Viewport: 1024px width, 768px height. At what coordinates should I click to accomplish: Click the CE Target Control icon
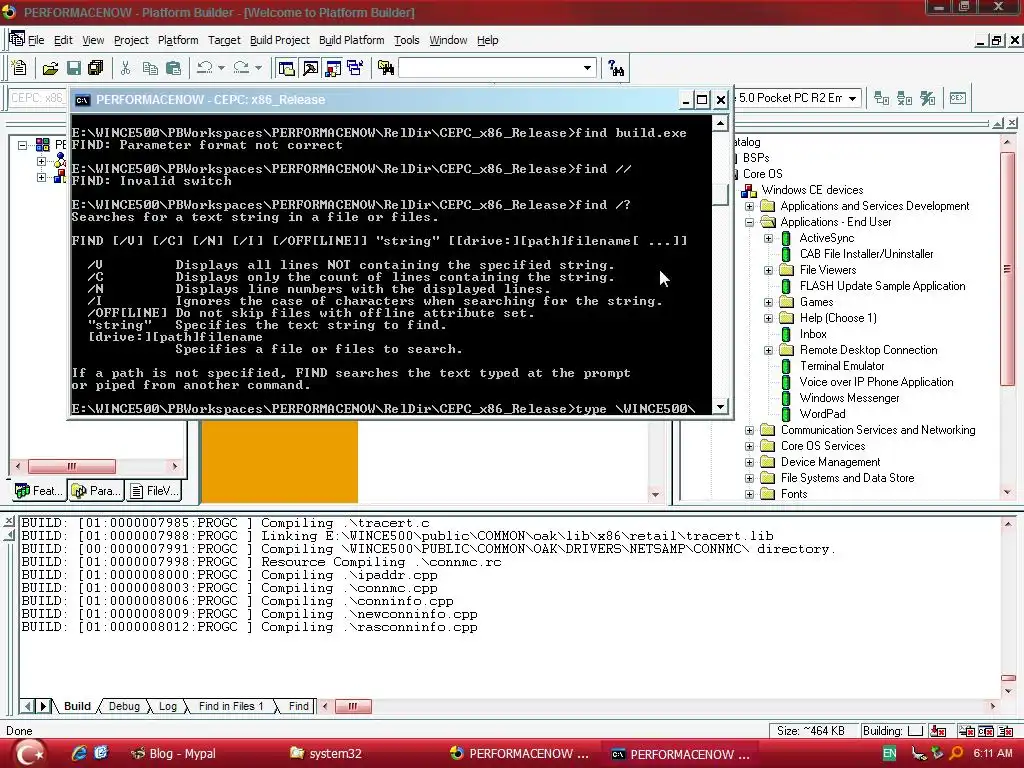(x=957, y=98)
